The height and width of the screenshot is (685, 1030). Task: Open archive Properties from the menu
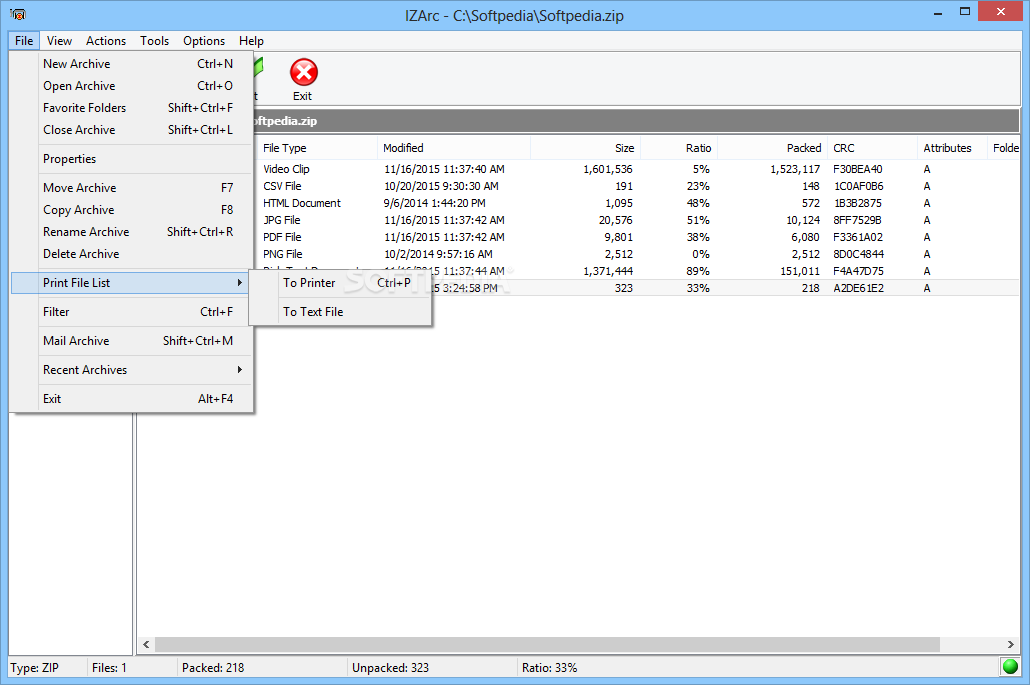(131, 159)
